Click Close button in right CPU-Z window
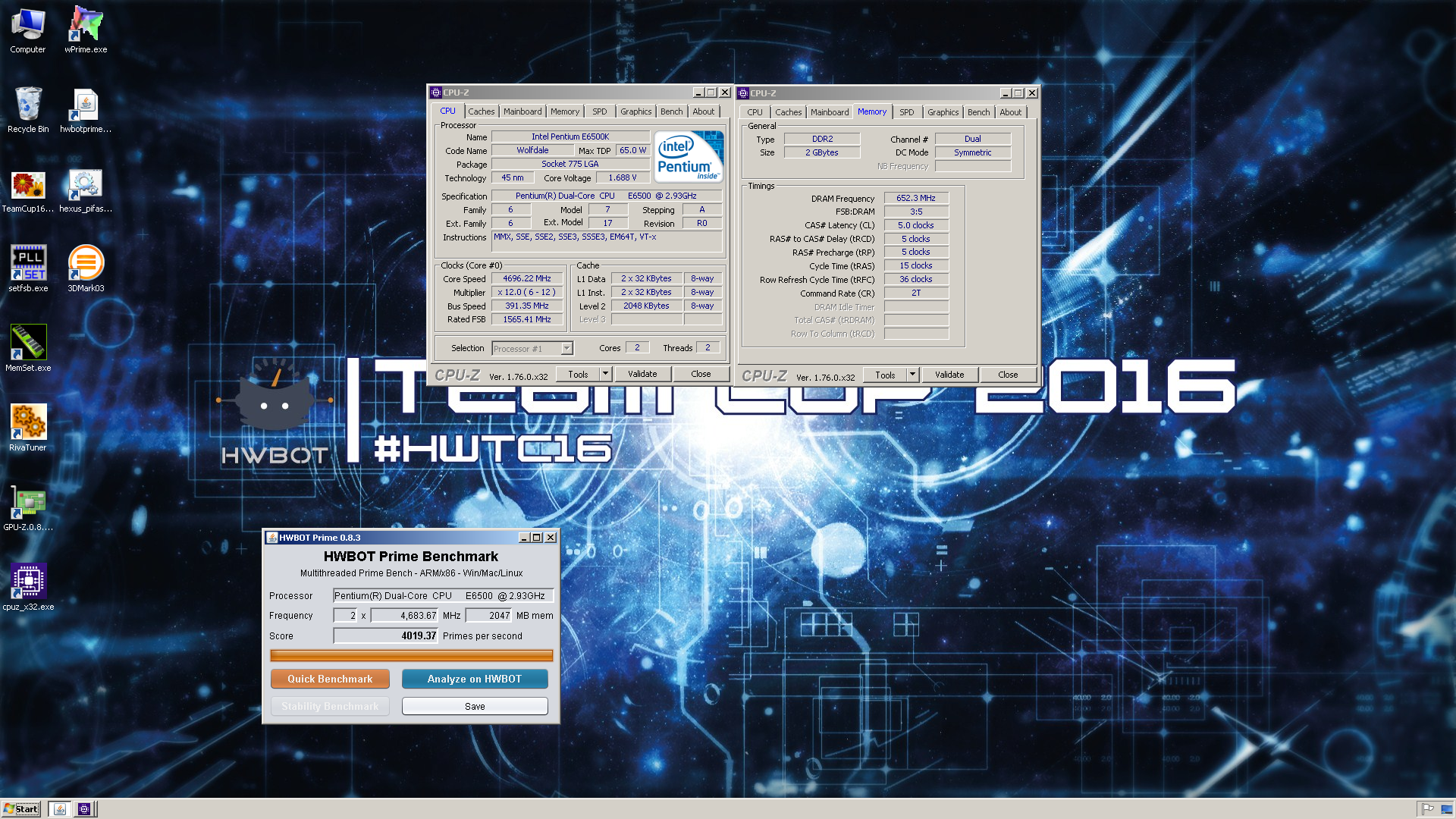The image size is (1456, 819). tap(1008, 375)
